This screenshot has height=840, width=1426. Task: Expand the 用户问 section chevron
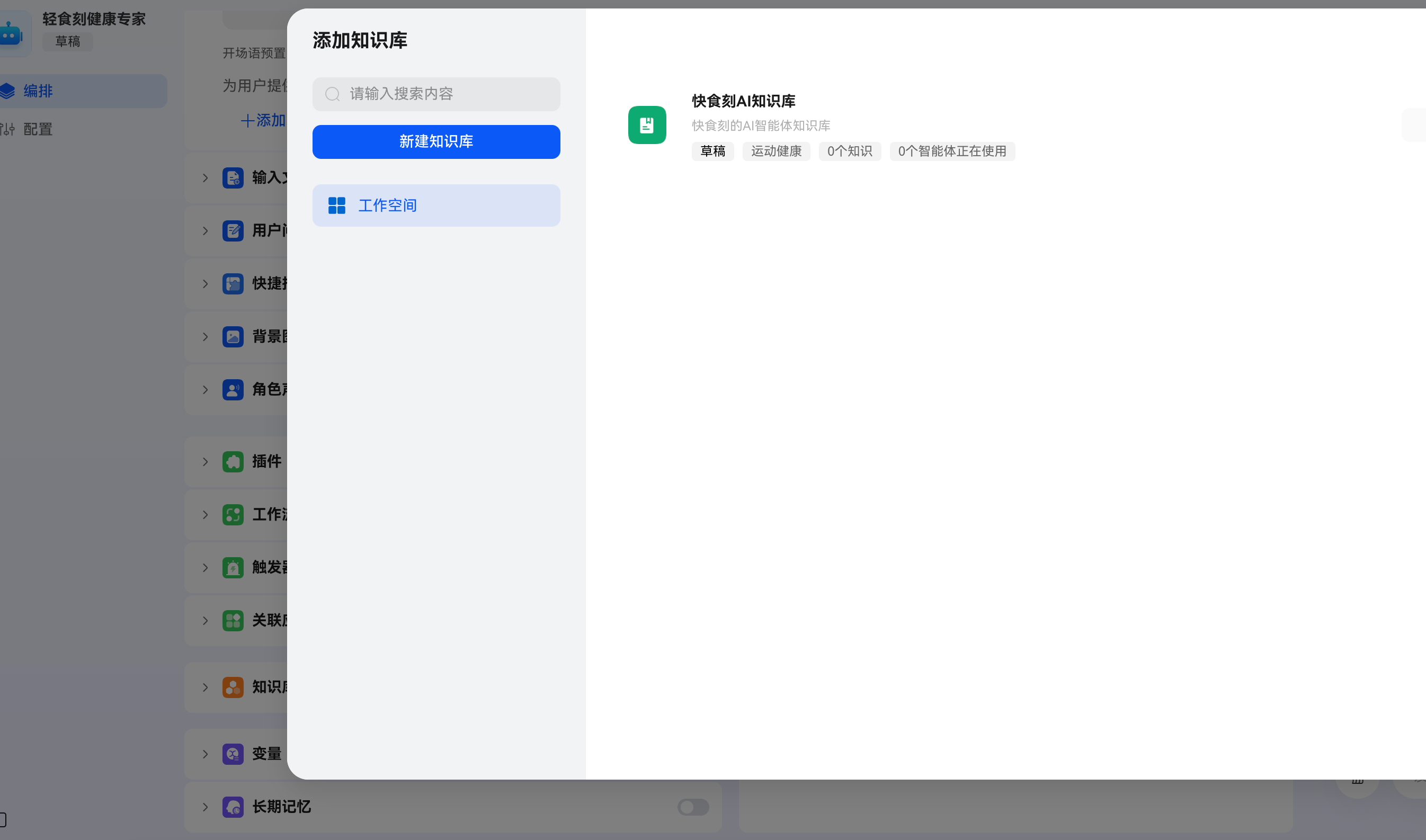pyautogui.click(x=205, y=231)
